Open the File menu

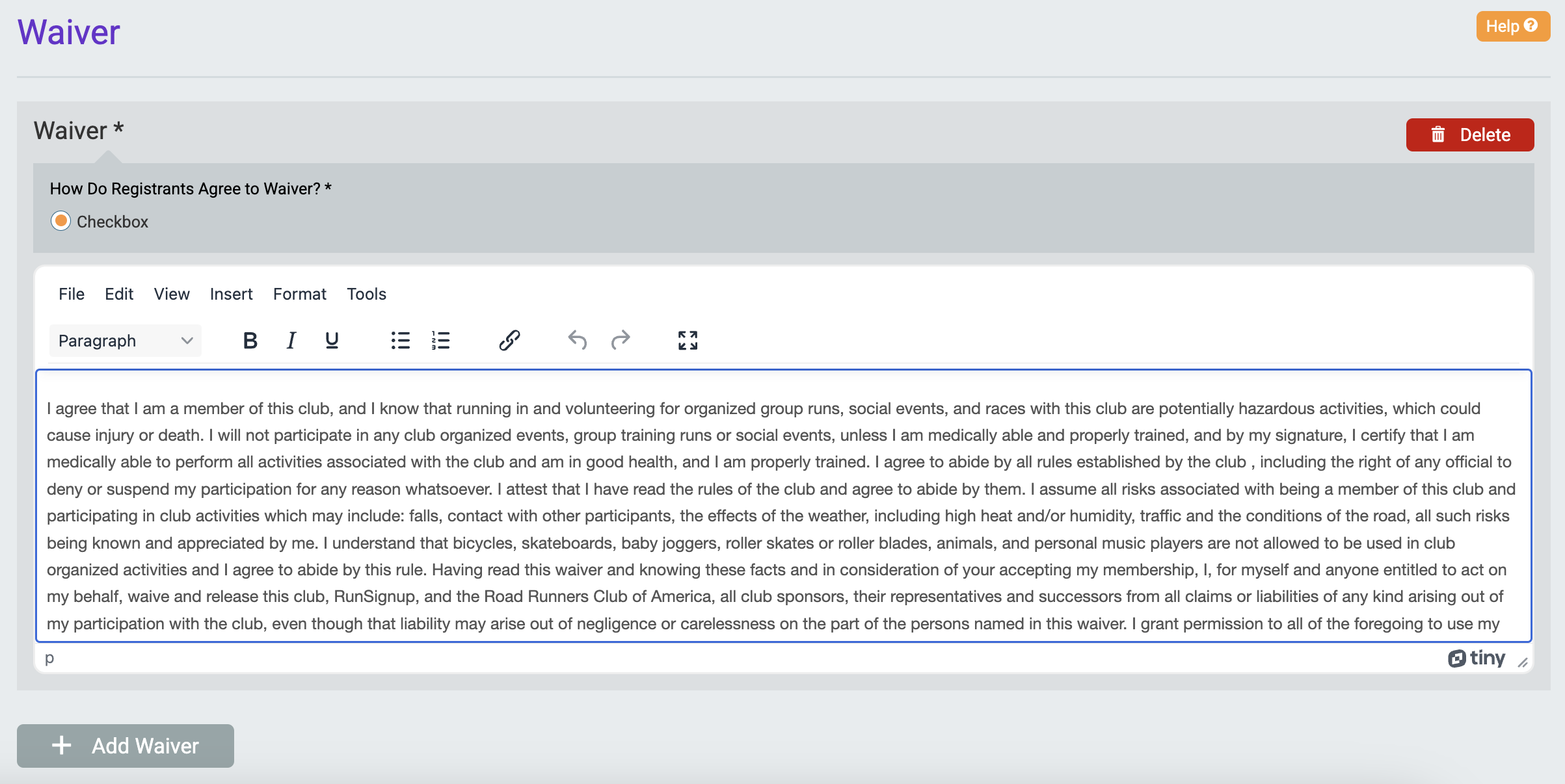tap(72, 294)
